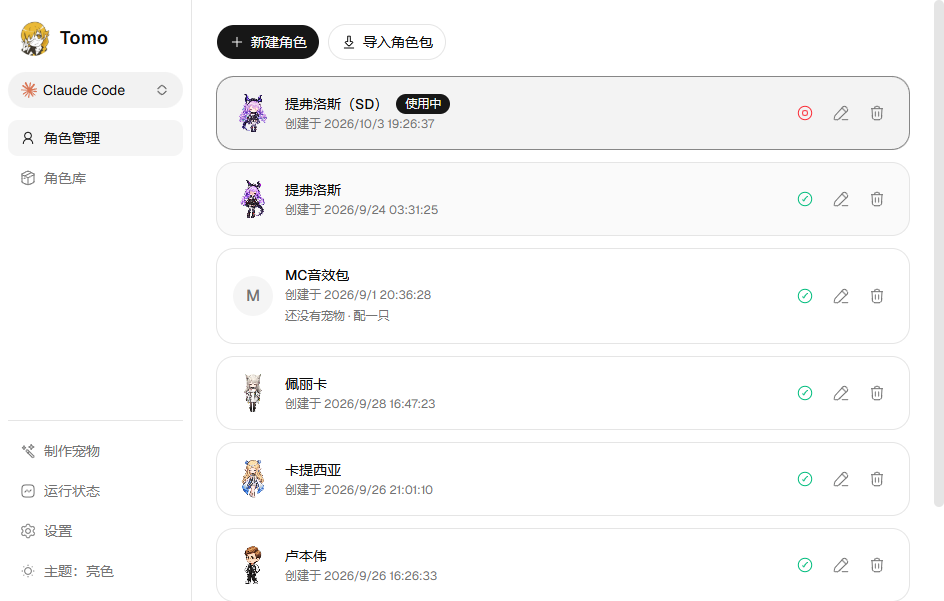Click the 新建角色 button
Image resolution: width=944 pixels, height=601 pixels.
tap(268, 42)
